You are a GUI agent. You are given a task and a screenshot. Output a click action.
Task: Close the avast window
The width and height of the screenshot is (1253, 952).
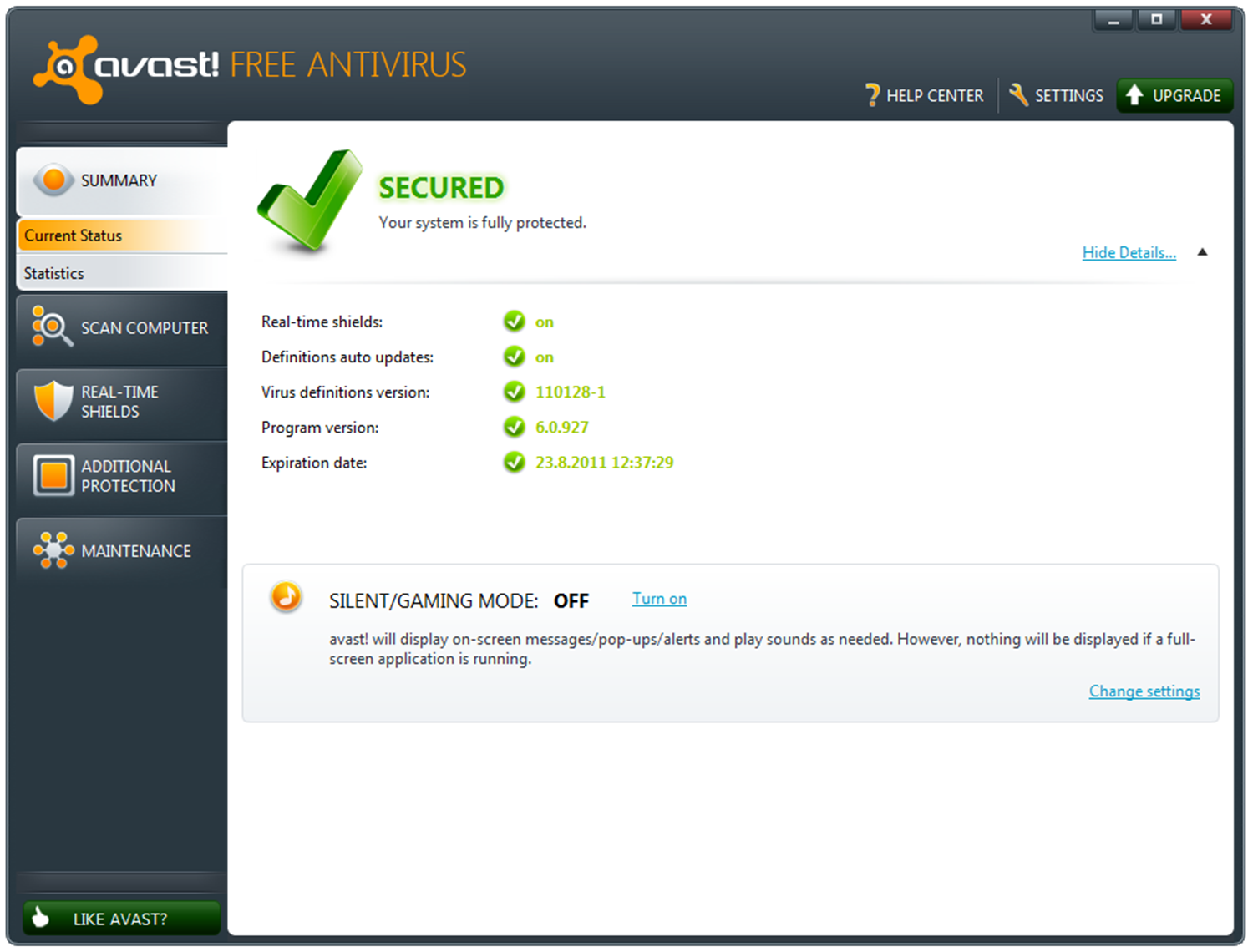1206,20
